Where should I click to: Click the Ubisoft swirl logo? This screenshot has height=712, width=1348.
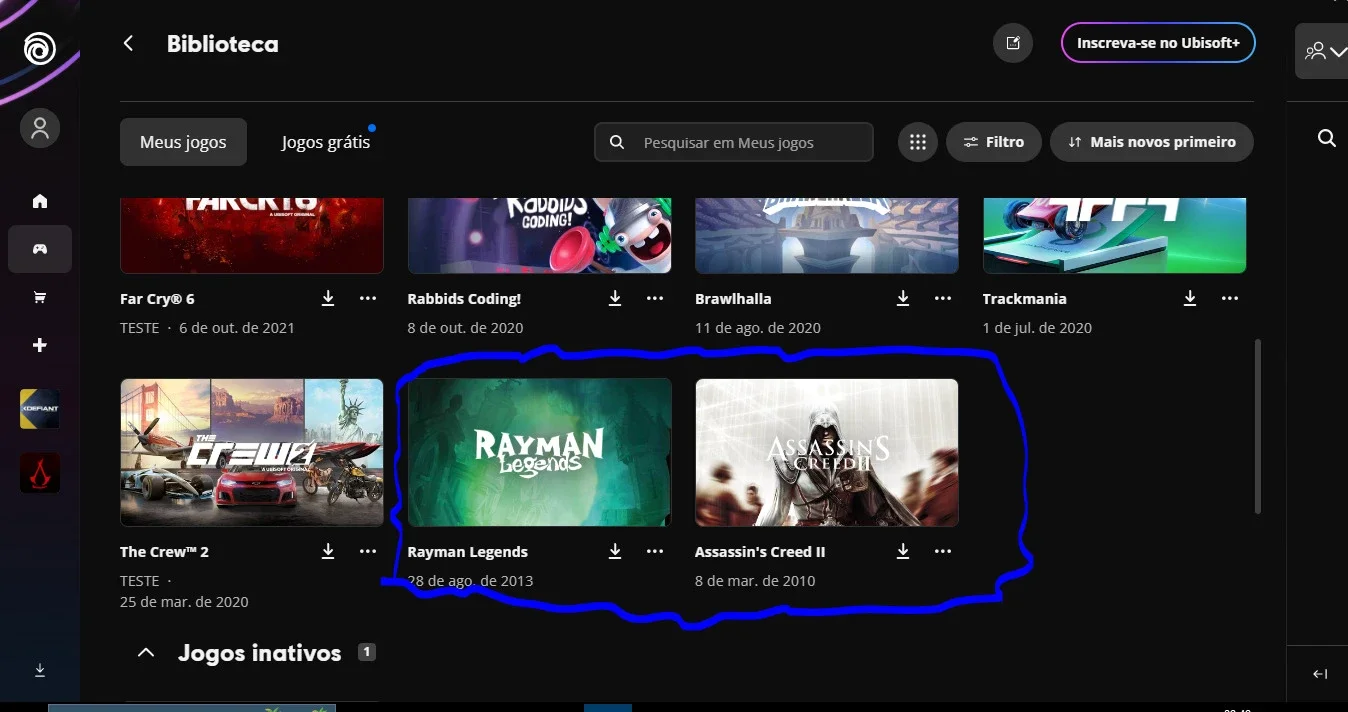pyautogui.click(x=40, y=47)
